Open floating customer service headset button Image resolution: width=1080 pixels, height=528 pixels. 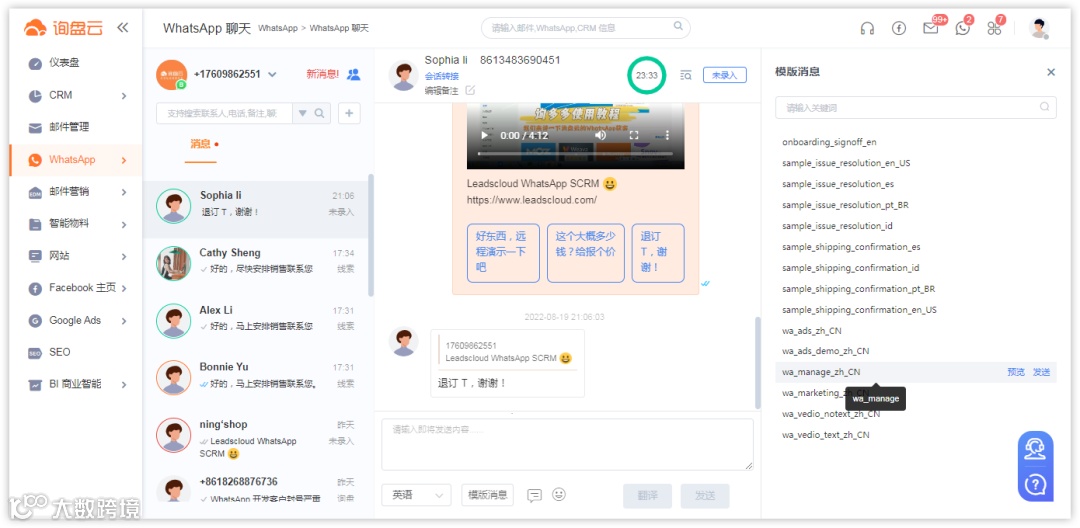[x=1035, y=450]
